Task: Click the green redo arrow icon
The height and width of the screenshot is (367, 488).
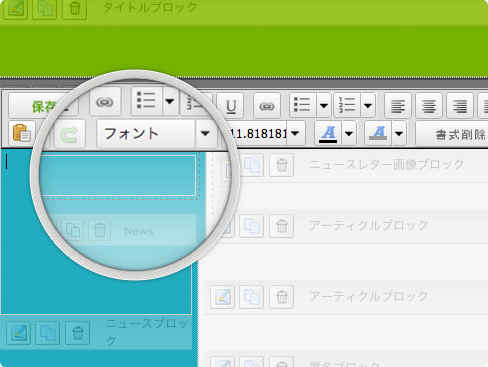Action: point(69,134)
